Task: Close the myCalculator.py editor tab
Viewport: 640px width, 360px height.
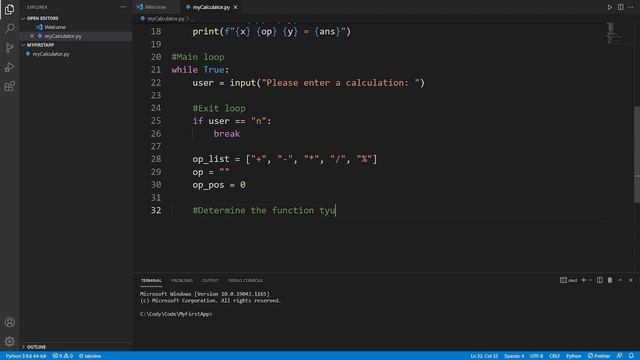Action: pos(236,7)
